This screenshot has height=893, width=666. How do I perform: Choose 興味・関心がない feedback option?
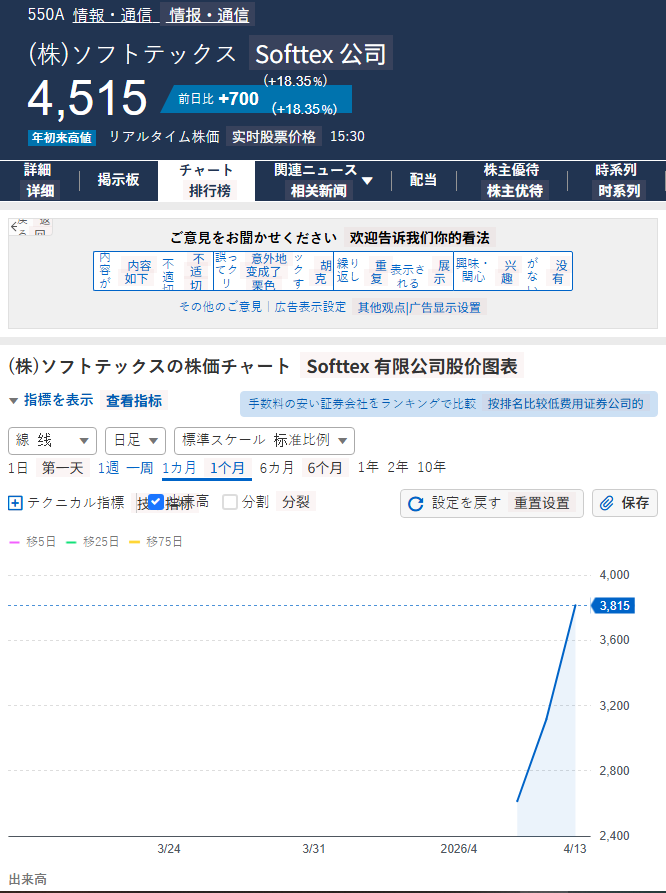pyautogui.click(x=513, y=271)
